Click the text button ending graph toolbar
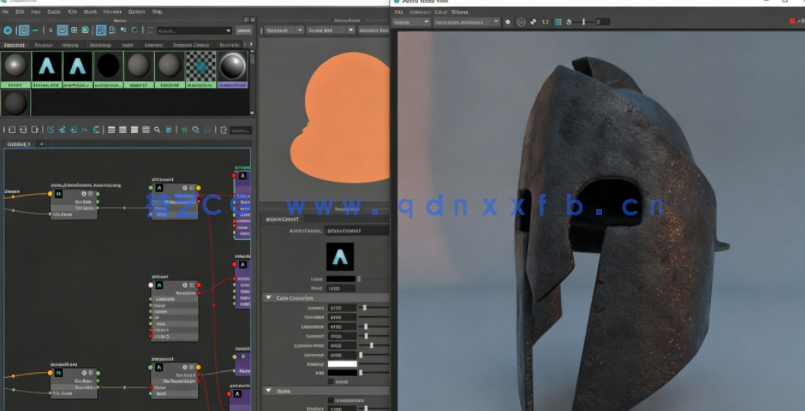 [x=238, y=130]
